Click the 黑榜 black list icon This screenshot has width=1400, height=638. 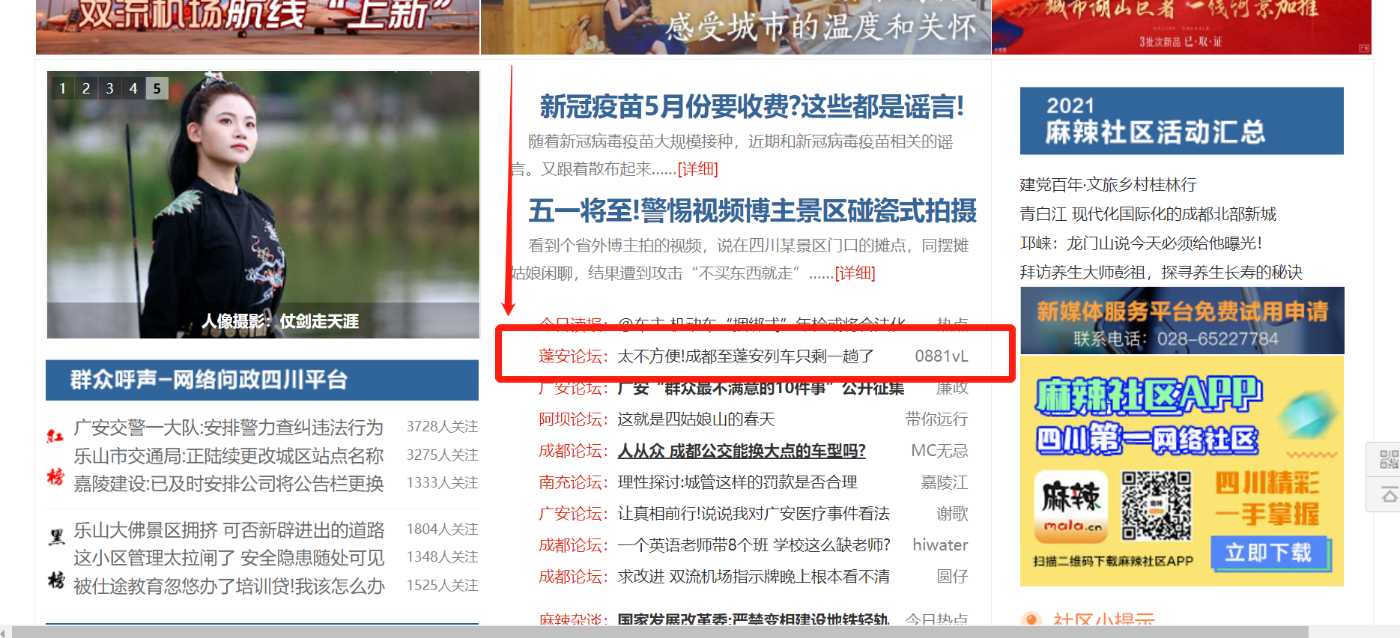coord(55,557)
